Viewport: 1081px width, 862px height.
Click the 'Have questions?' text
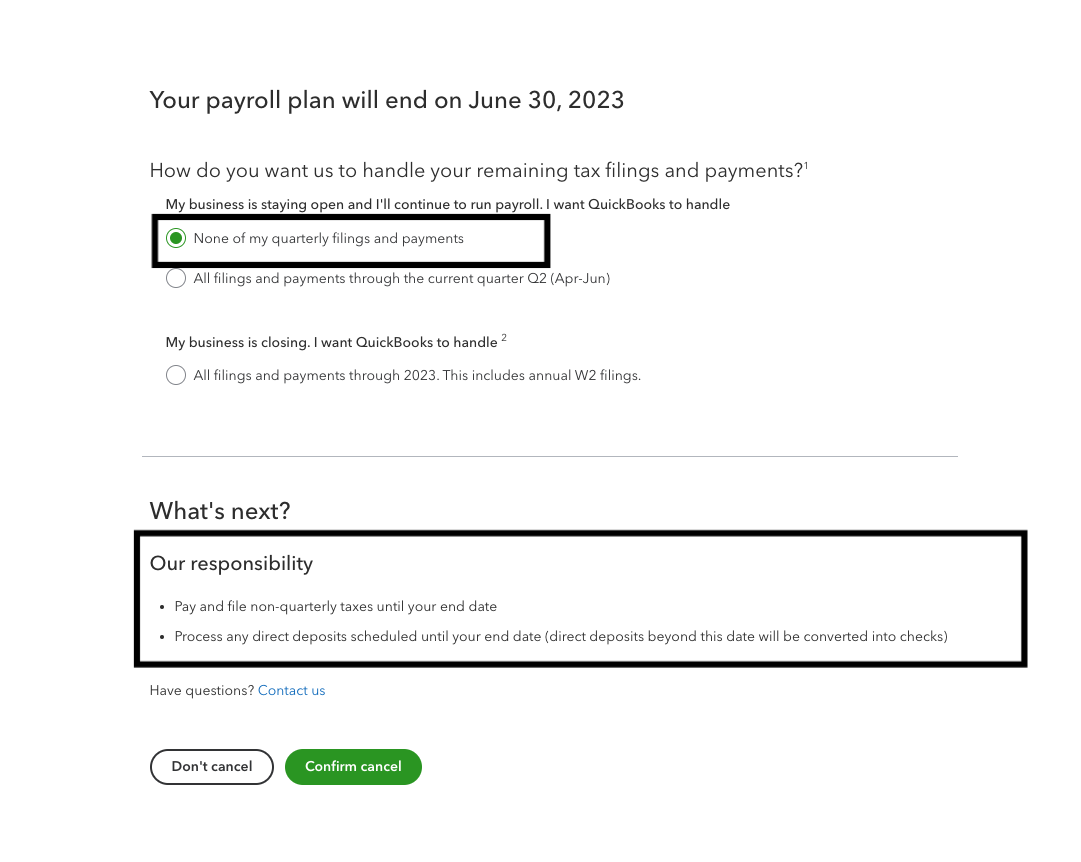click(x=201, y=691)
